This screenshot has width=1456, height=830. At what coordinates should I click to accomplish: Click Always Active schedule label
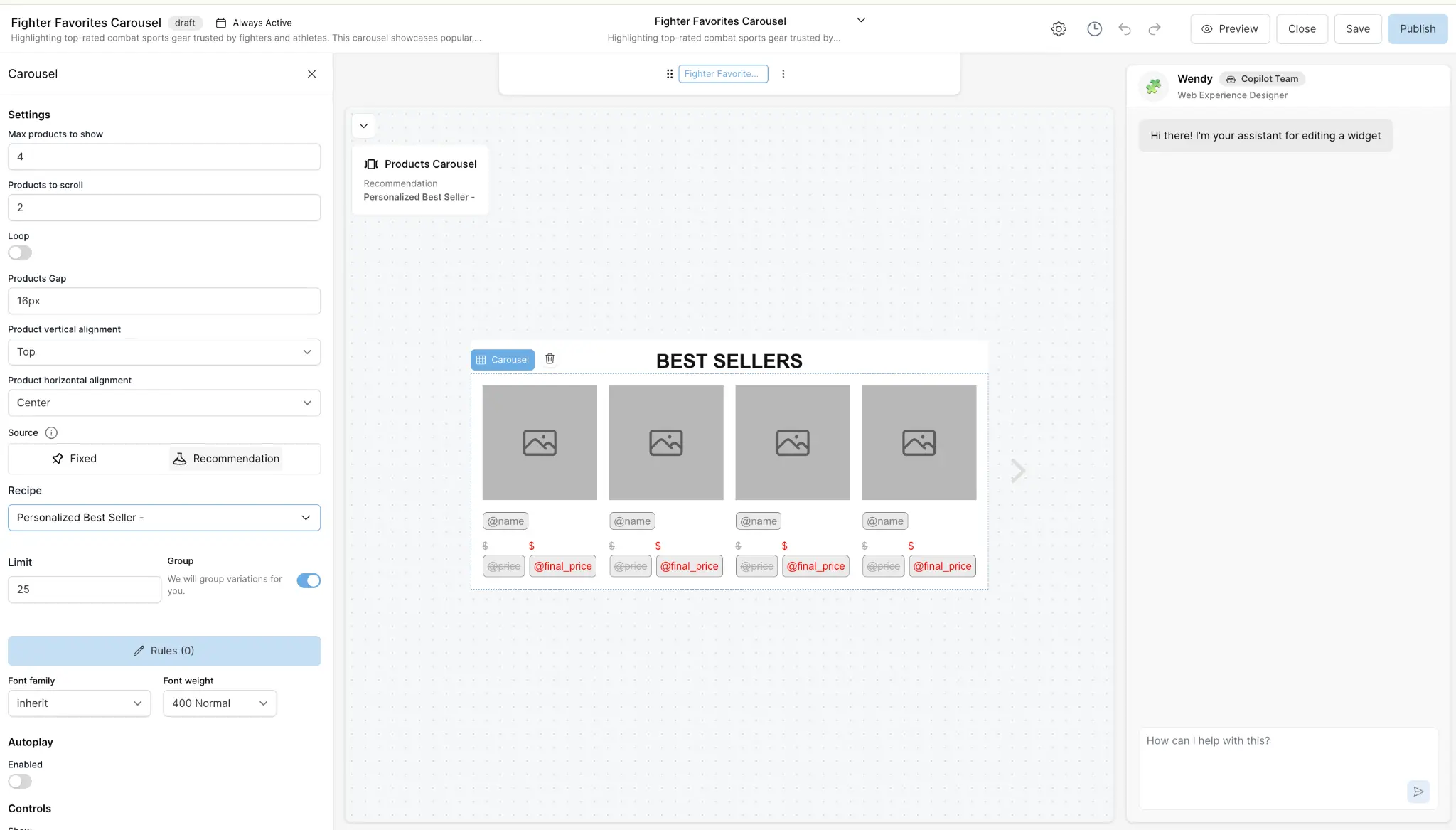[262, 23]
